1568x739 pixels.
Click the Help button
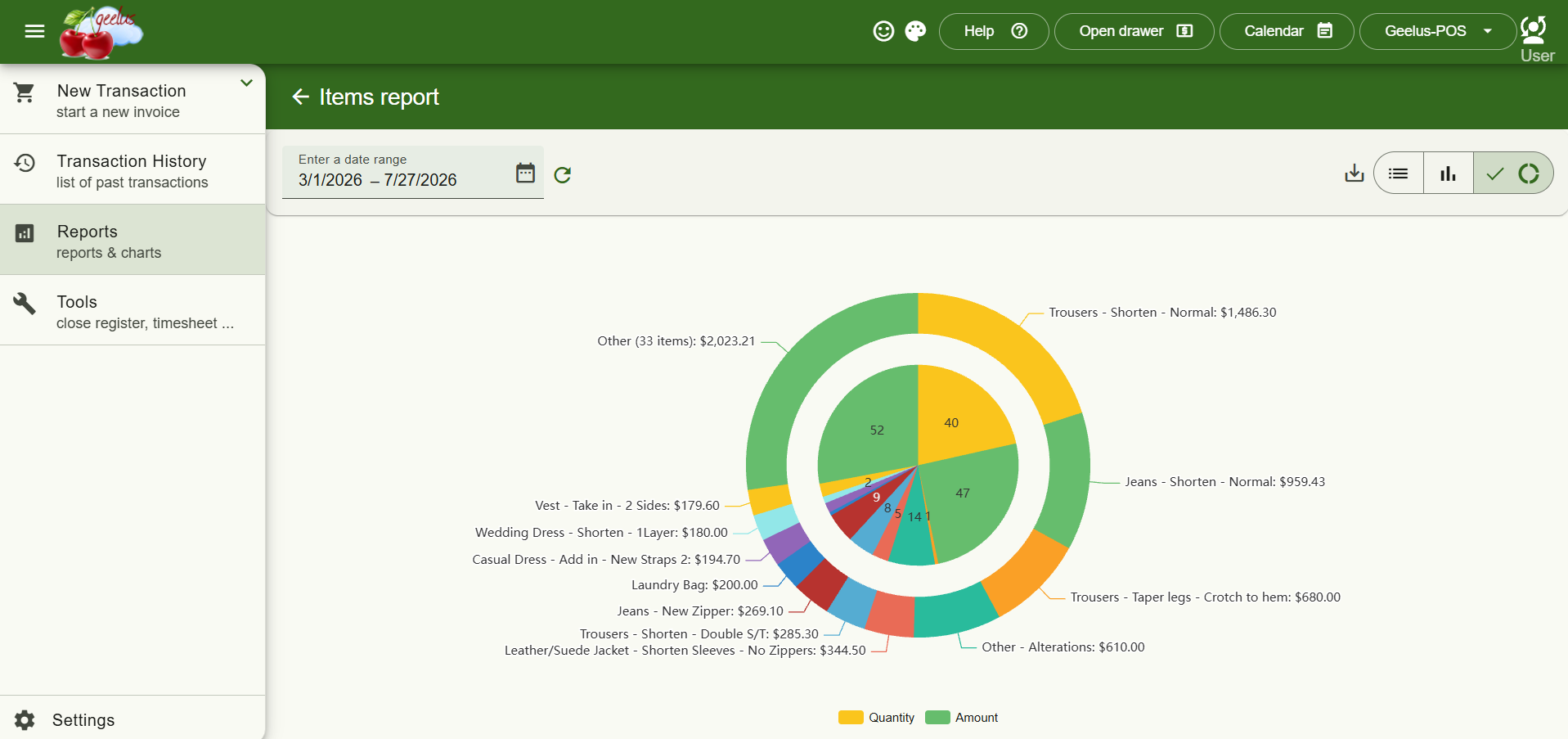[994, 31]
